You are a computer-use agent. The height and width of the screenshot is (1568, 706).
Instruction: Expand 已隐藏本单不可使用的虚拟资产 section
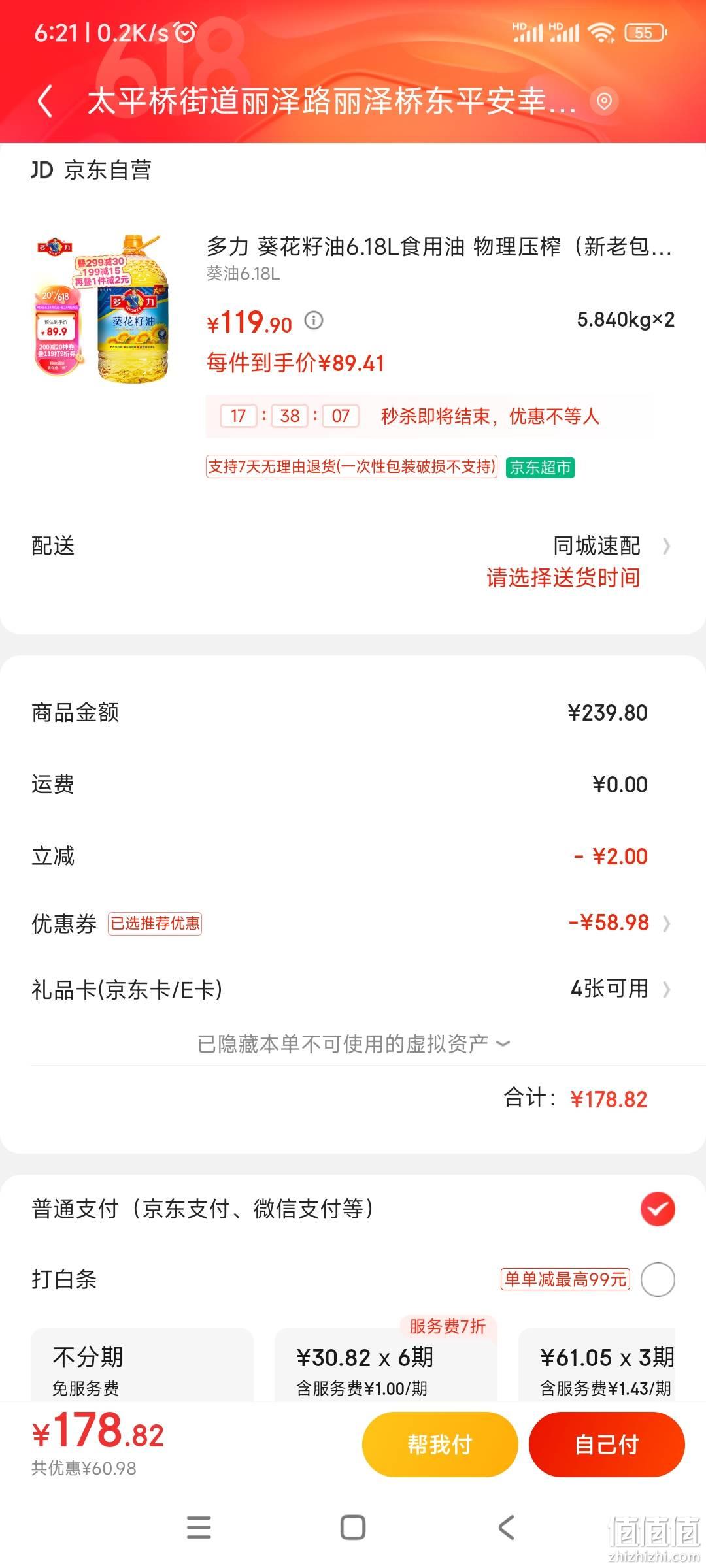coord(353,1044)
